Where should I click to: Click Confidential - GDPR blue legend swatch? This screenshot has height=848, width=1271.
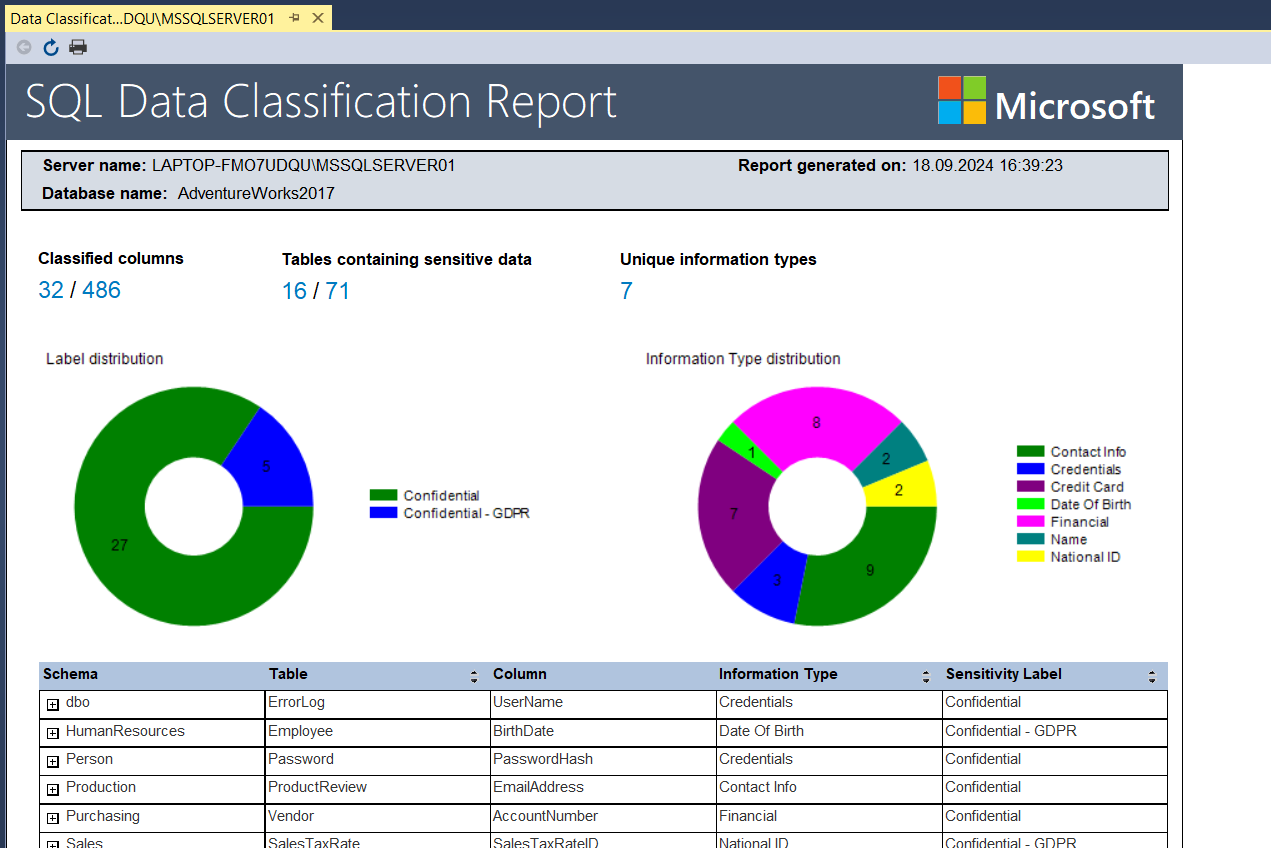(x=384, y=512)
